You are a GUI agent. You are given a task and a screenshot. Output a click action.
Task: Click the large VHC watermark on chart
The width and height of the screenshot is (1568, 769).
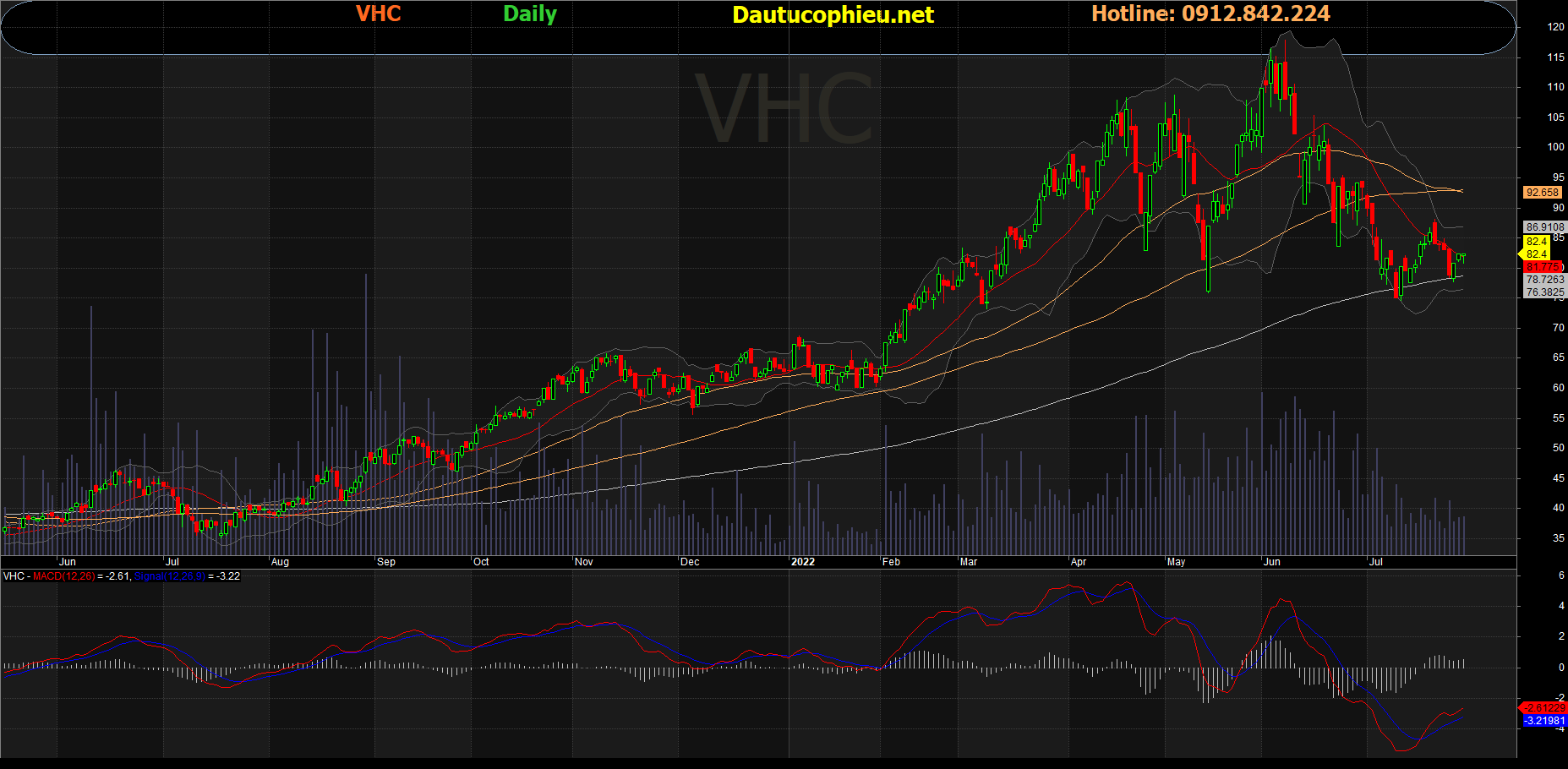784,110
